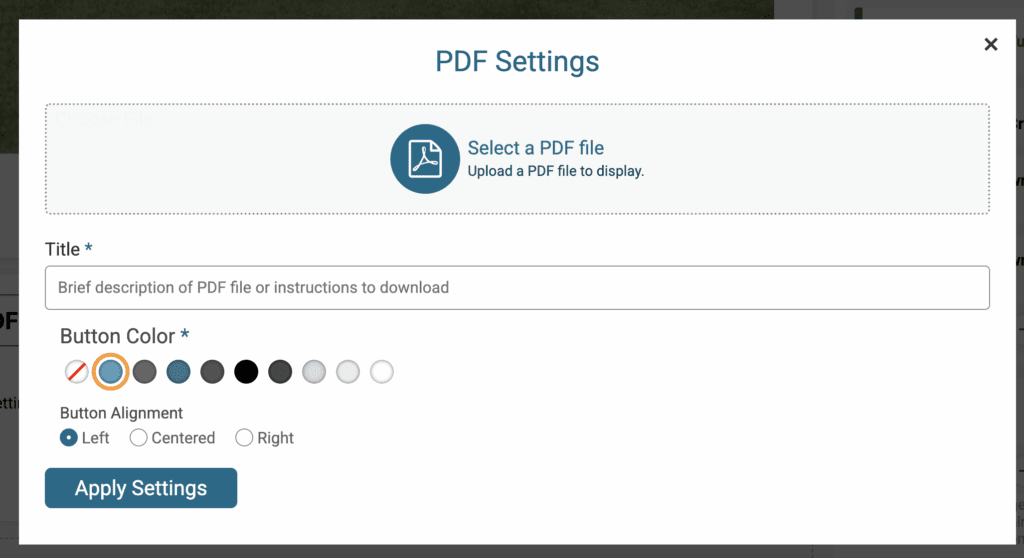Click the Apply Settings button
The image size is (1024, 558).
[141, 487]
